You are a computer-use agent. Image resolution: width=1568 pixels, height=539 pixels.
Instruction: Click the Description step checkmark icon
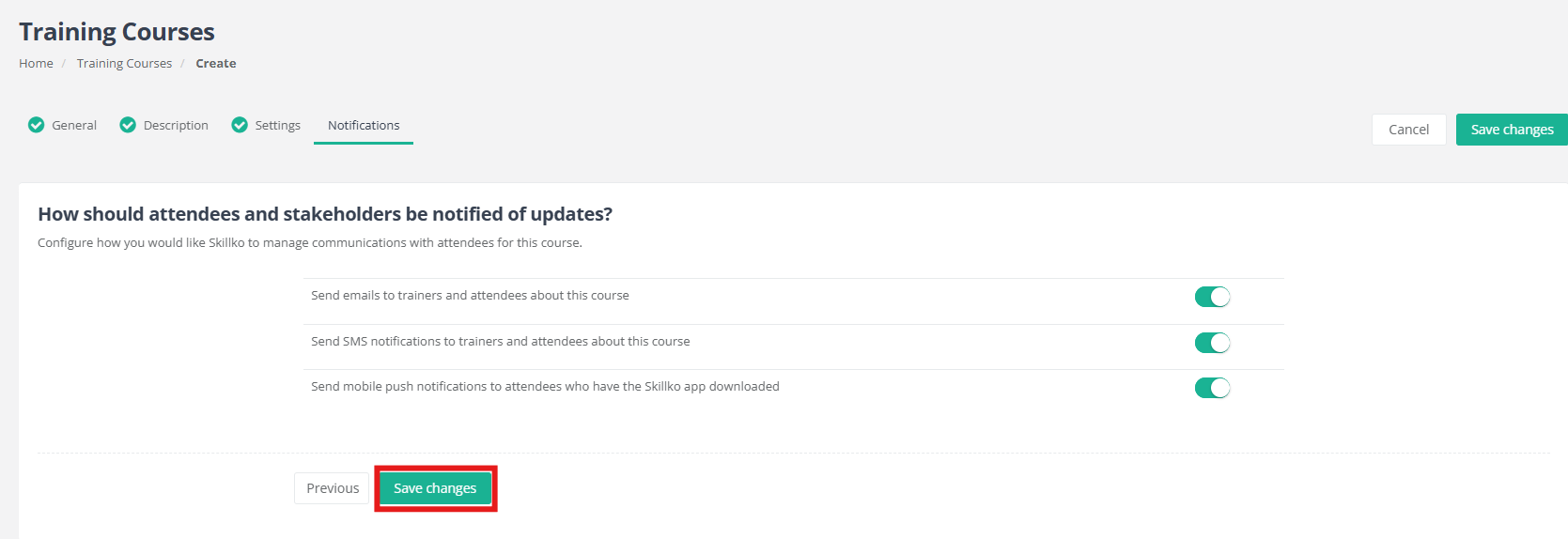tap(128, 125)
